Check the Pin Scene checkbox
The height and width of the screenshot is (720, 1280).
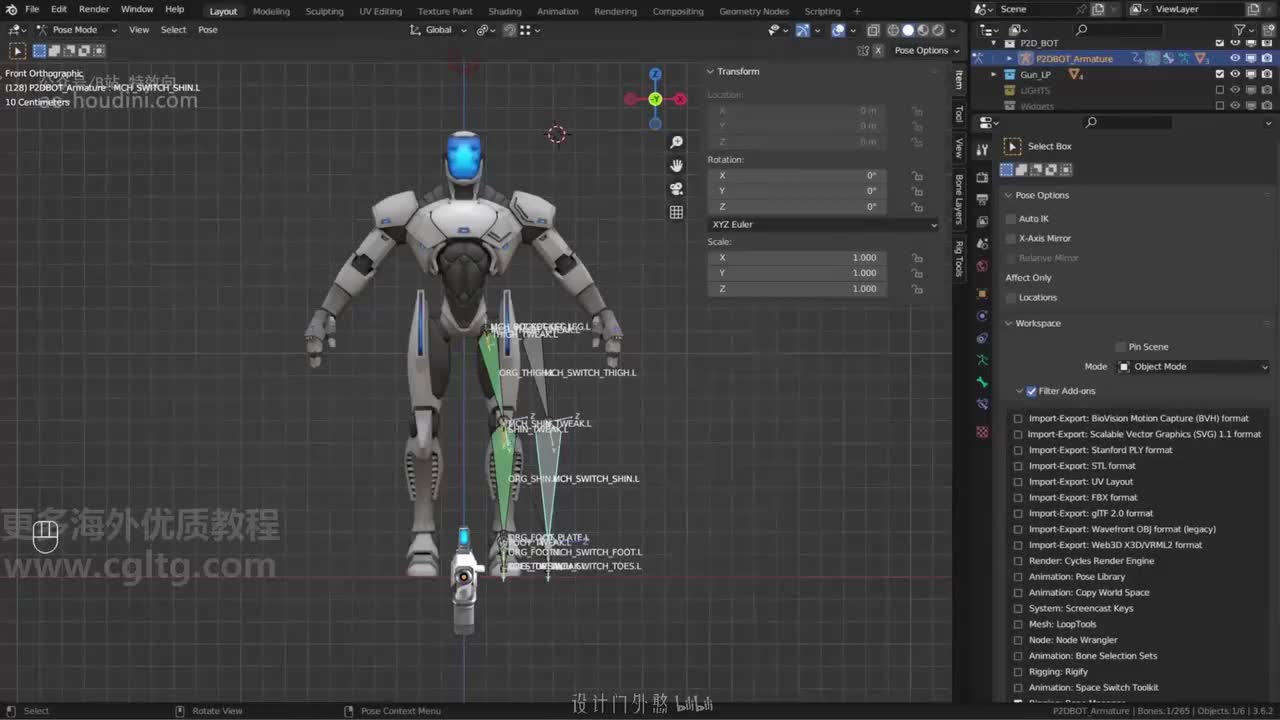point(1120,347)
